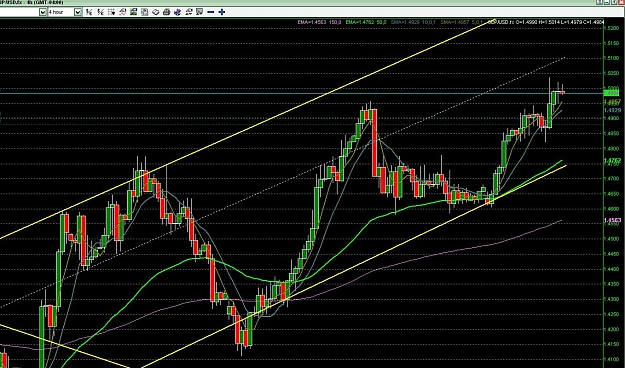Open the symbol dropdown arrow left of 4 hour
This screenshot has height=368, width=625.
pyautogui.click(x=43, y=12)
